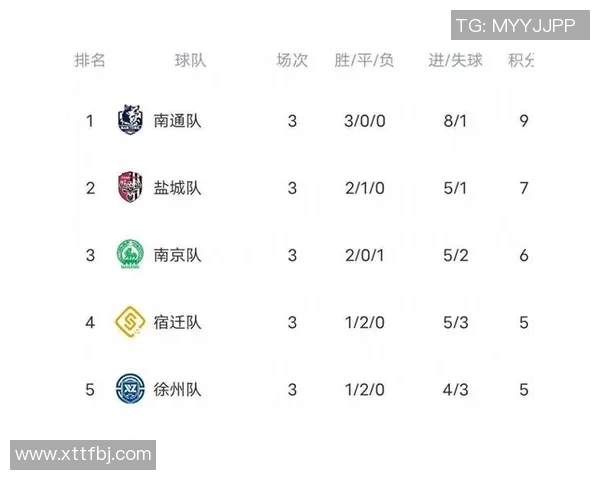
Task: Open the 宿迁队 team name
Action: [177, 322]
